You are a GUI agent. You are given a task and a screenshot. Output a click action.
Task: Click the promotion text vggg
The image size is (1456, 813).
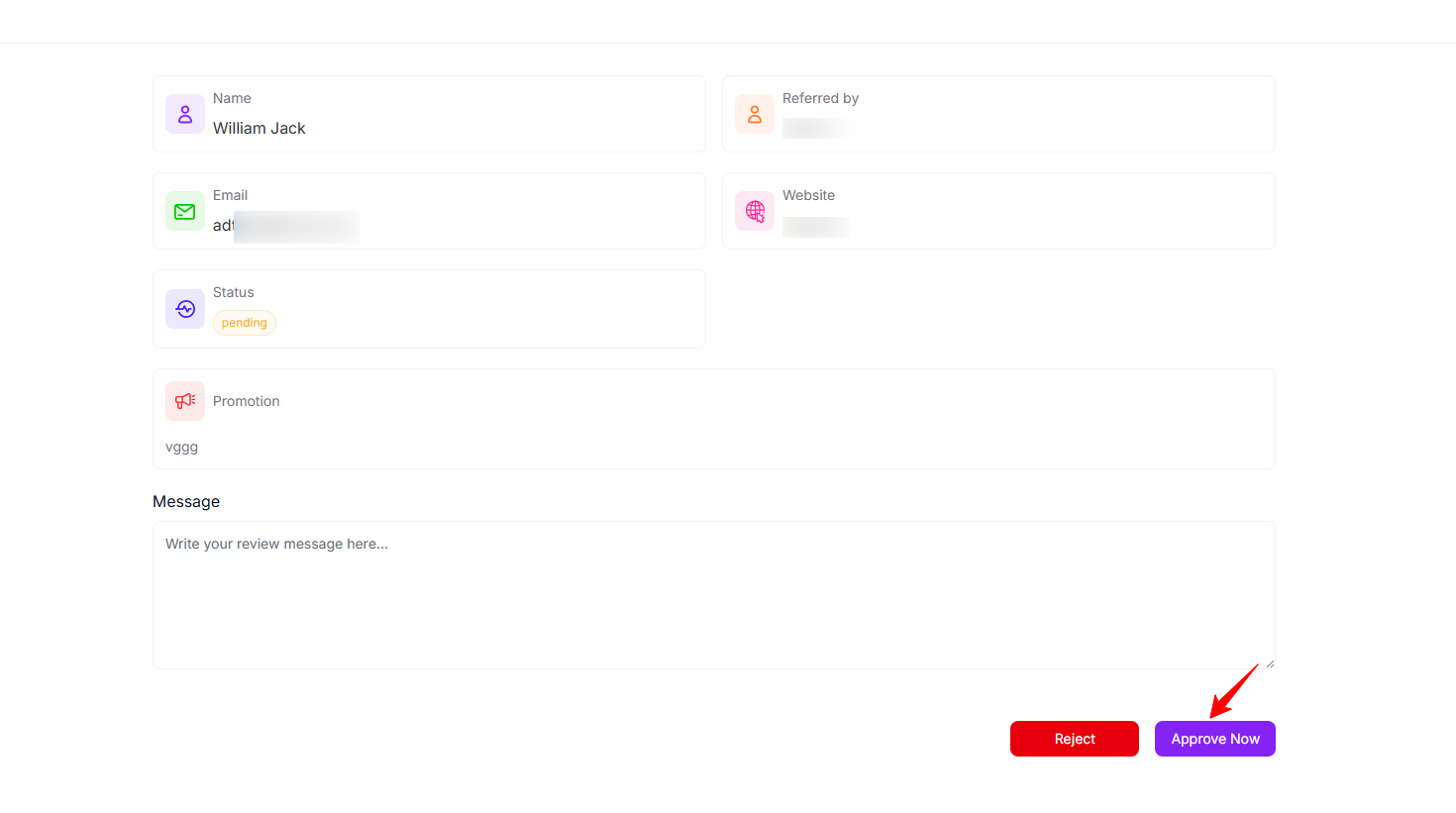[182, 448]
